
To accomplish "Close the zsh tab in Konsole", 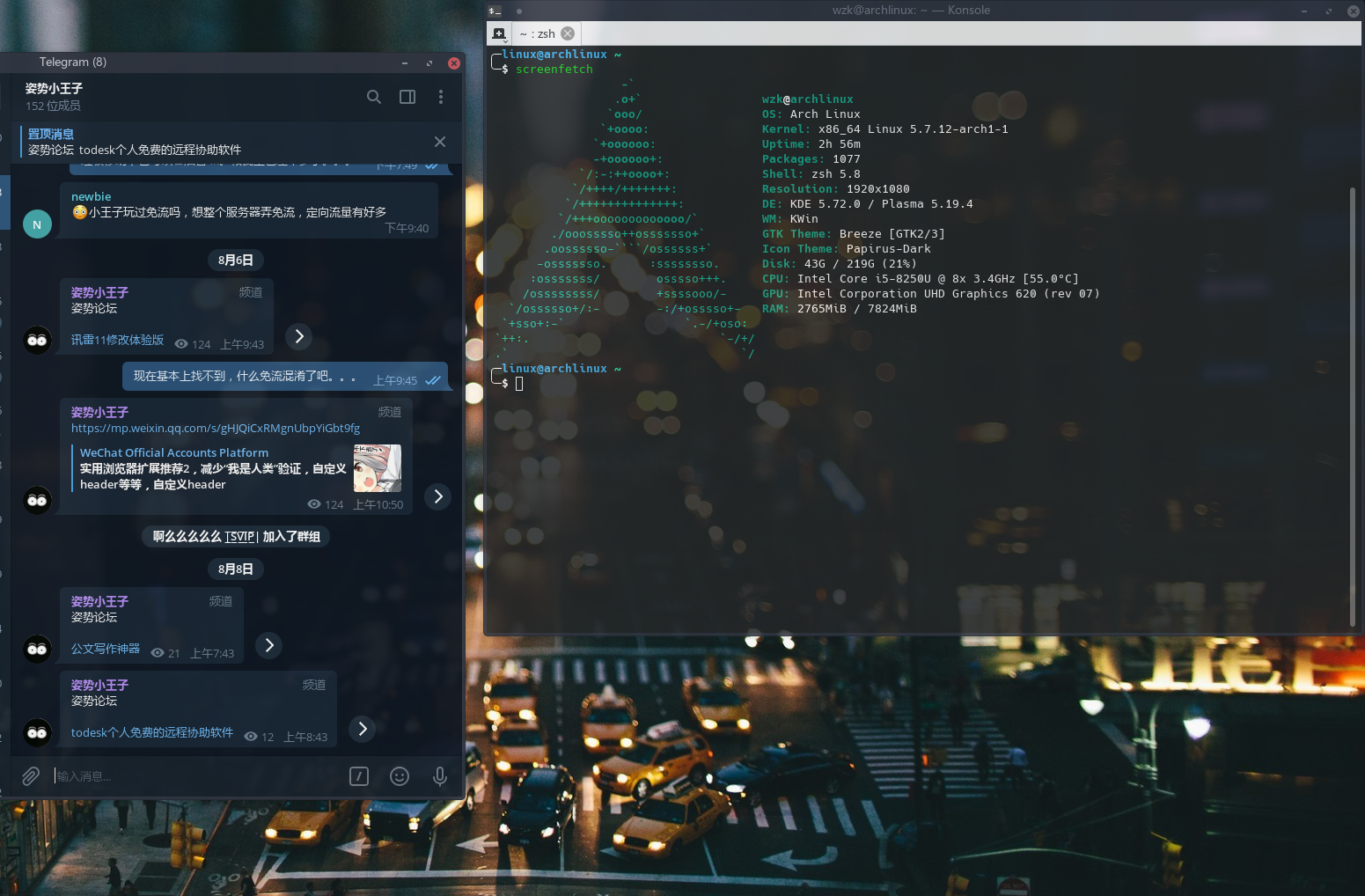I will pyautogui.click(x=568, y=33).
